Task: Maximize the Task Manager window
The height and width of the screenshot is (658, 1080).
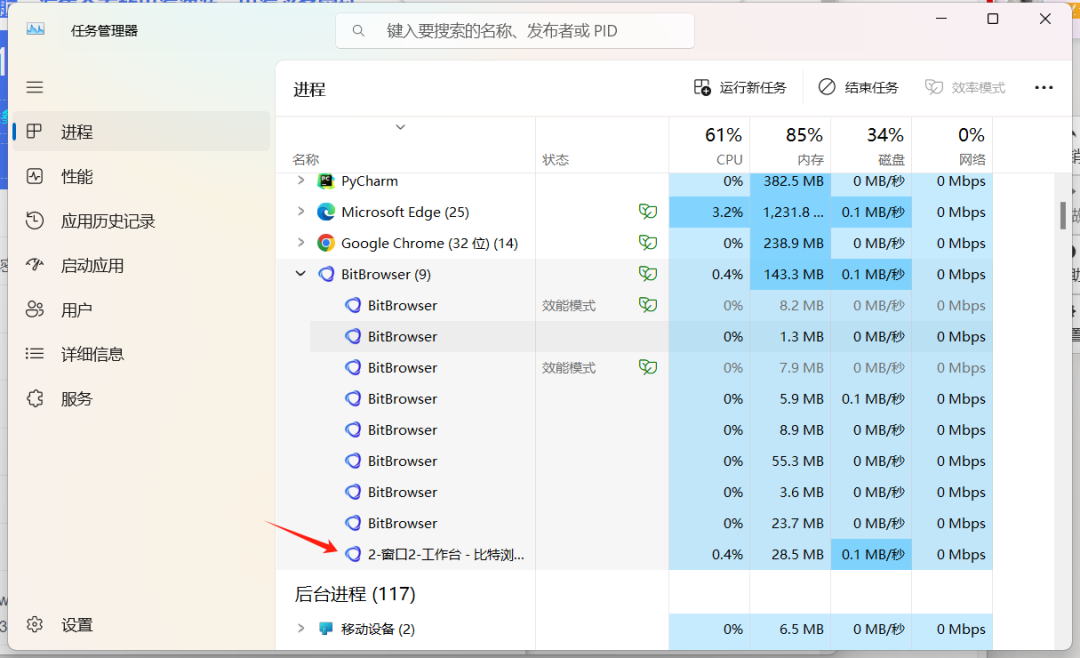Action: point(993,19)
